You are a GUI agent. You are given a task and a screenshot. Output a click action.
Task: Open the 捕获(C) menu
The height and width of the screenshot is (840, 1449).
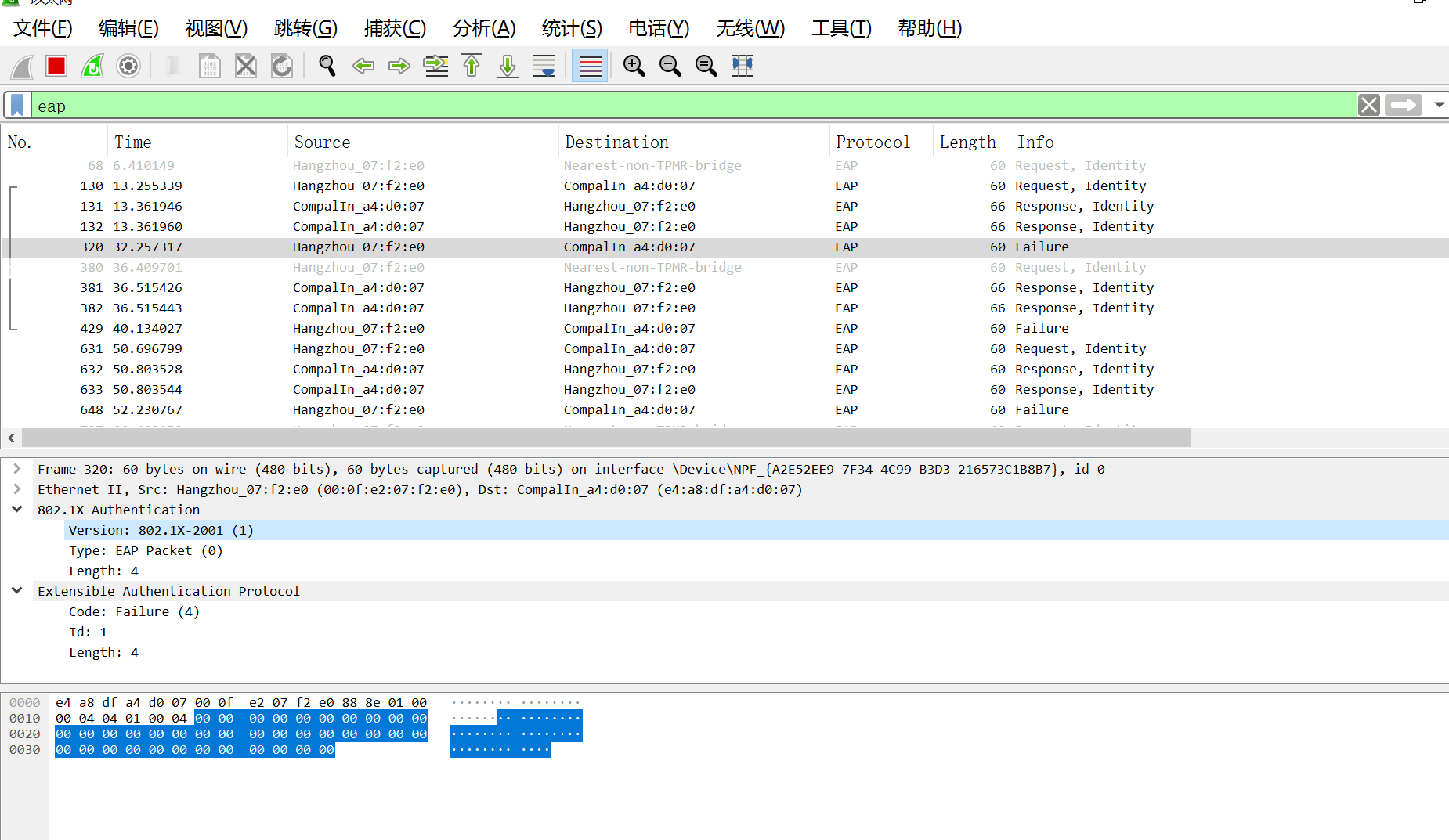point(395,28)
